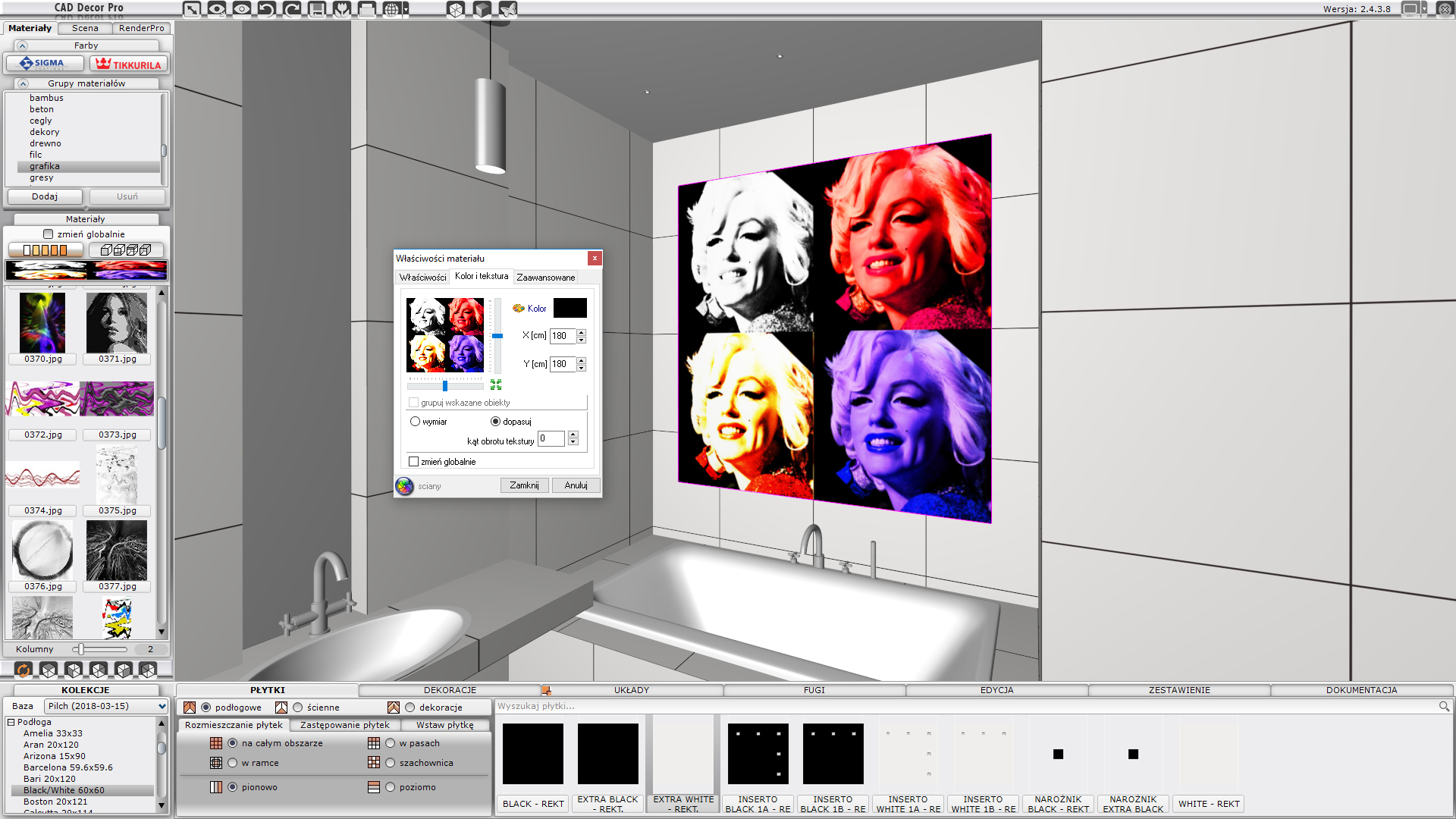Click the cube icon with left face shaded
The image size is (1456, 819).
click(74, 670)
